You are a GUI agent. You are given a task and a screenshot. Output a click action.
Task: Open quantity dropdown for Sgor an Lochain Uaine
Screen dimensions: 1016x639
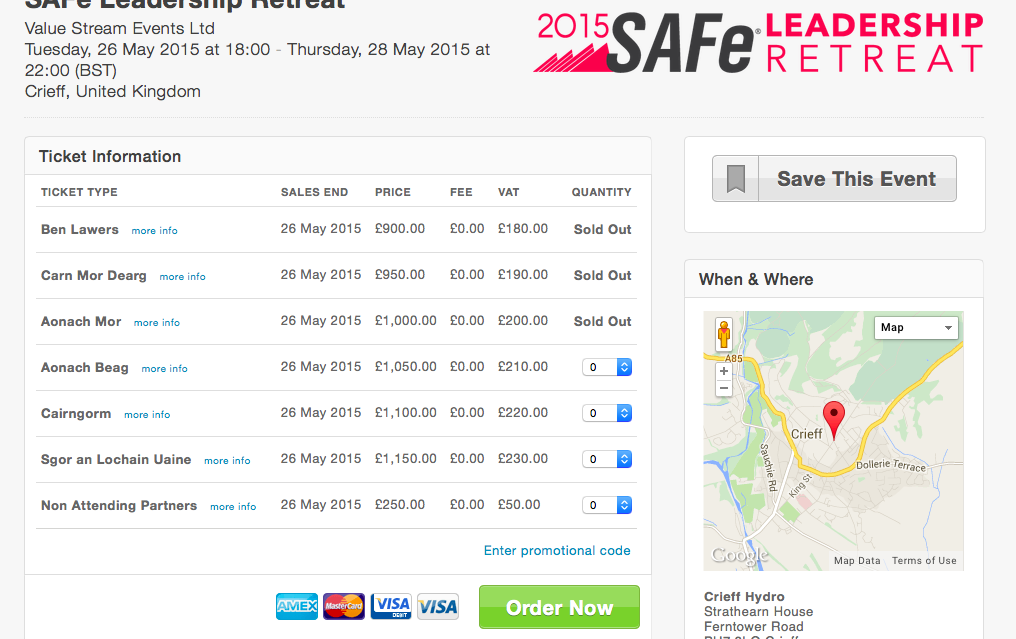(x=607, y=459)
